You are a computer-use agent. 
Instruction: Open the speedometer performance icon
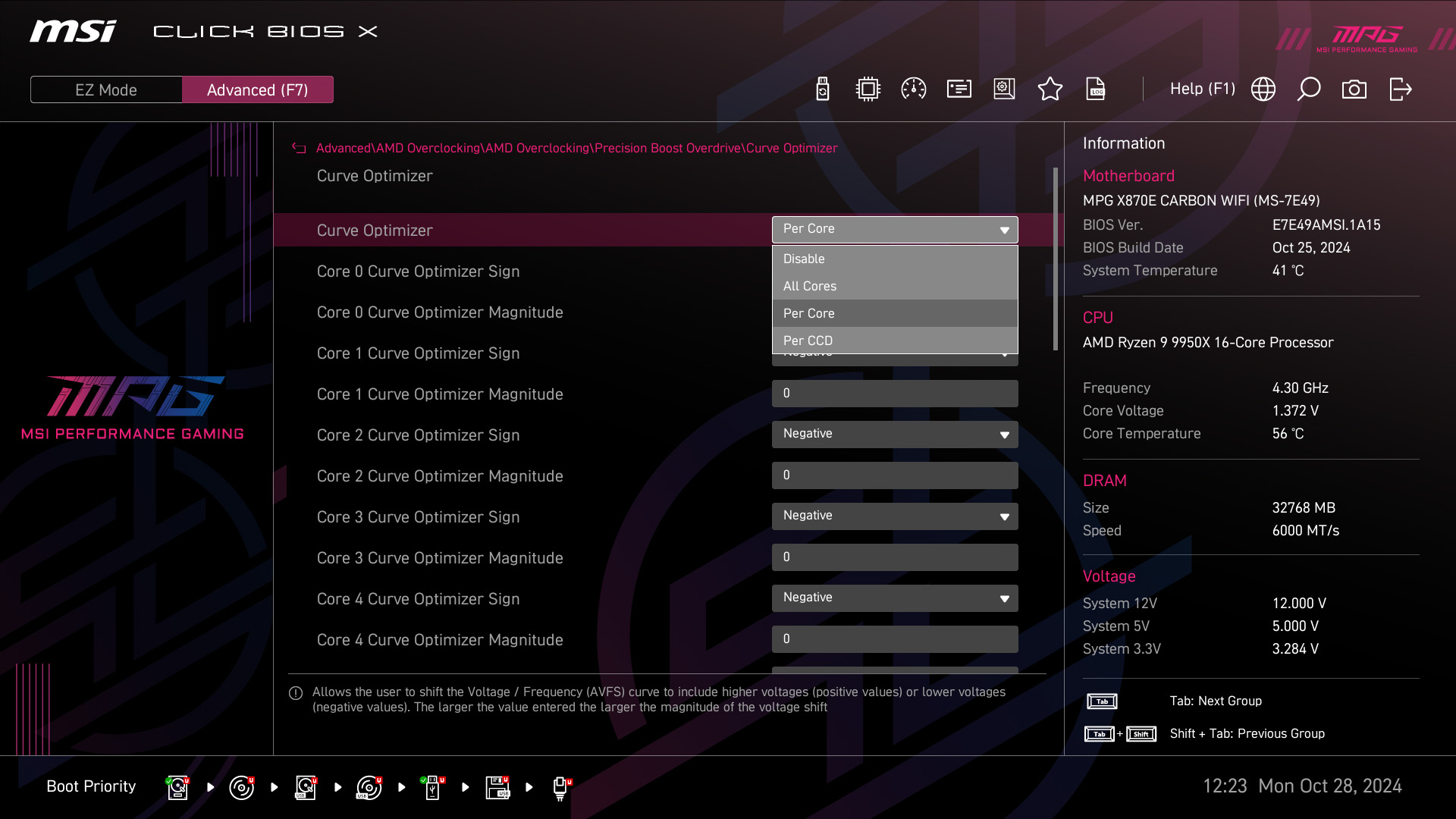[914, 89]
